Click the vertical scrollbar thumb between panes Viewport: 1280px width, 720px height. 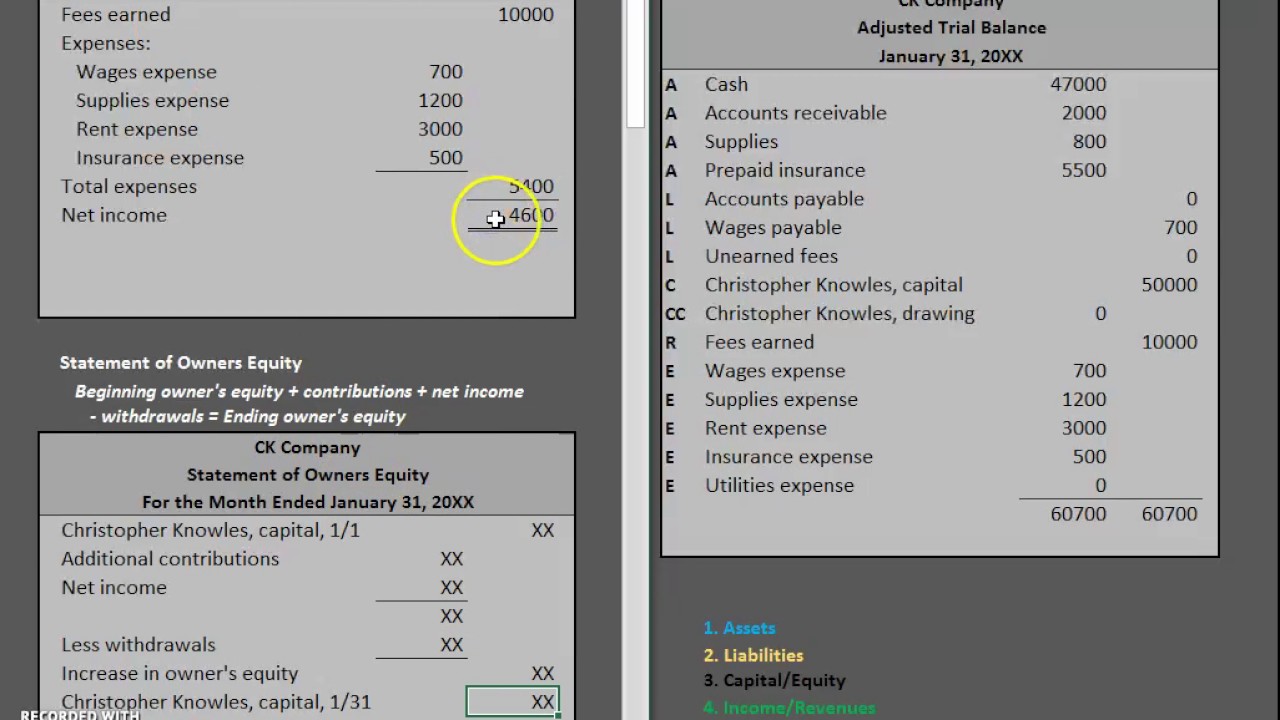point(636,64)
